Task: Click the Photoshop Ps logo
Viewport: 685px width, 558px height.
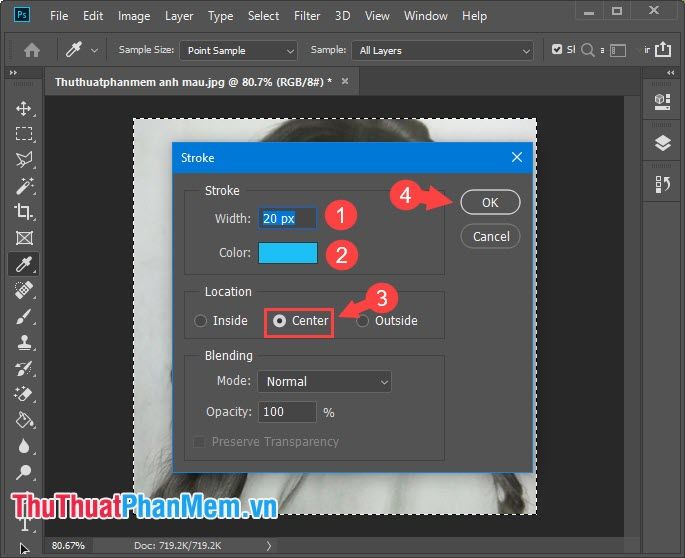Action: coord(22,15)
